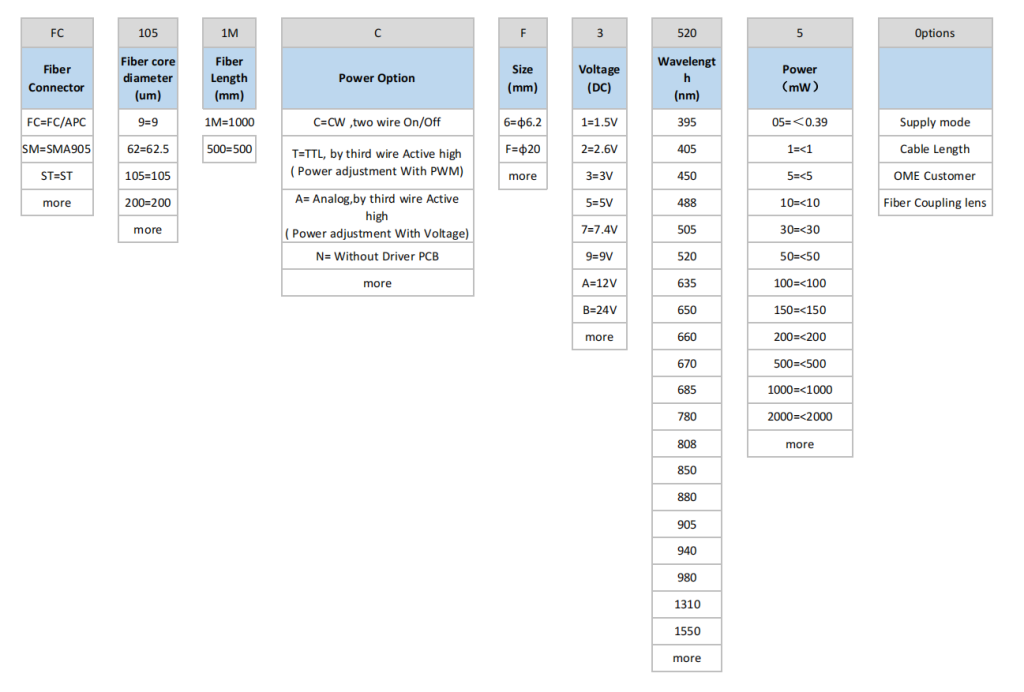The image size is (1024, 692).
Task: Select the SM=SMA905 fiber connector cell
Action: (57, 149)
